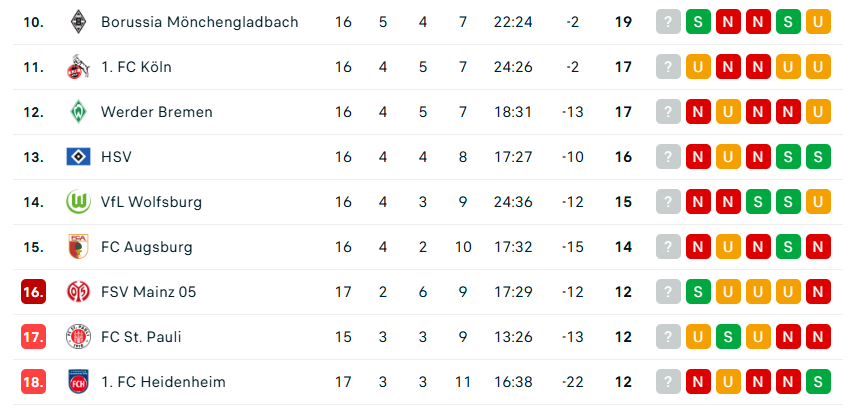Click Köln's first orange U form badge
The width and height of the screenshot is (849, 408).
tap(697, 67)
